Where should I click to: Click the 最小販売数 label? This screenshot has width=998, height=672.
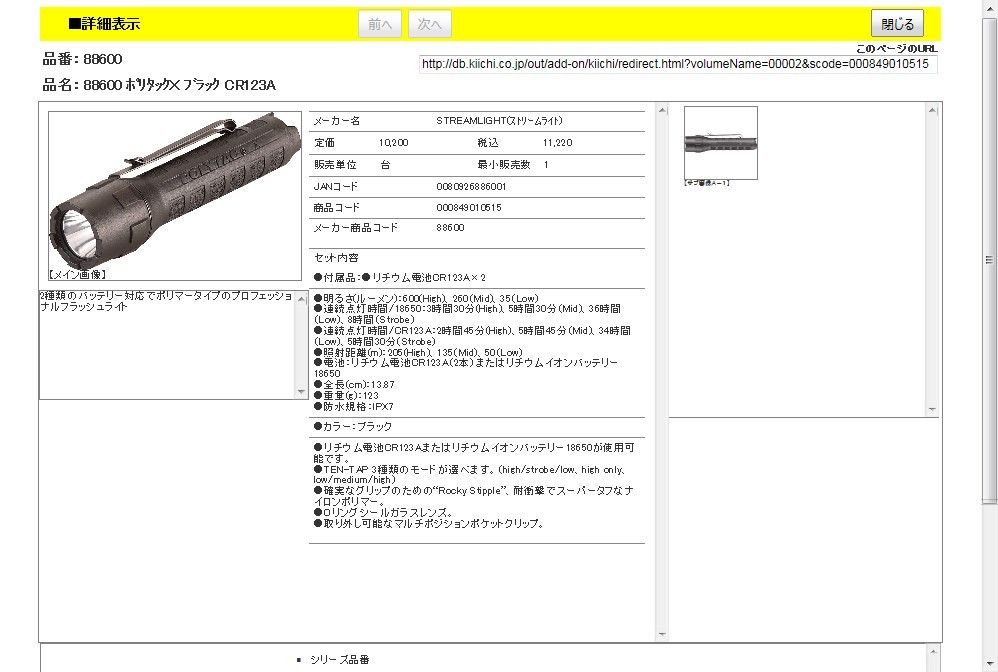(503, 164)
